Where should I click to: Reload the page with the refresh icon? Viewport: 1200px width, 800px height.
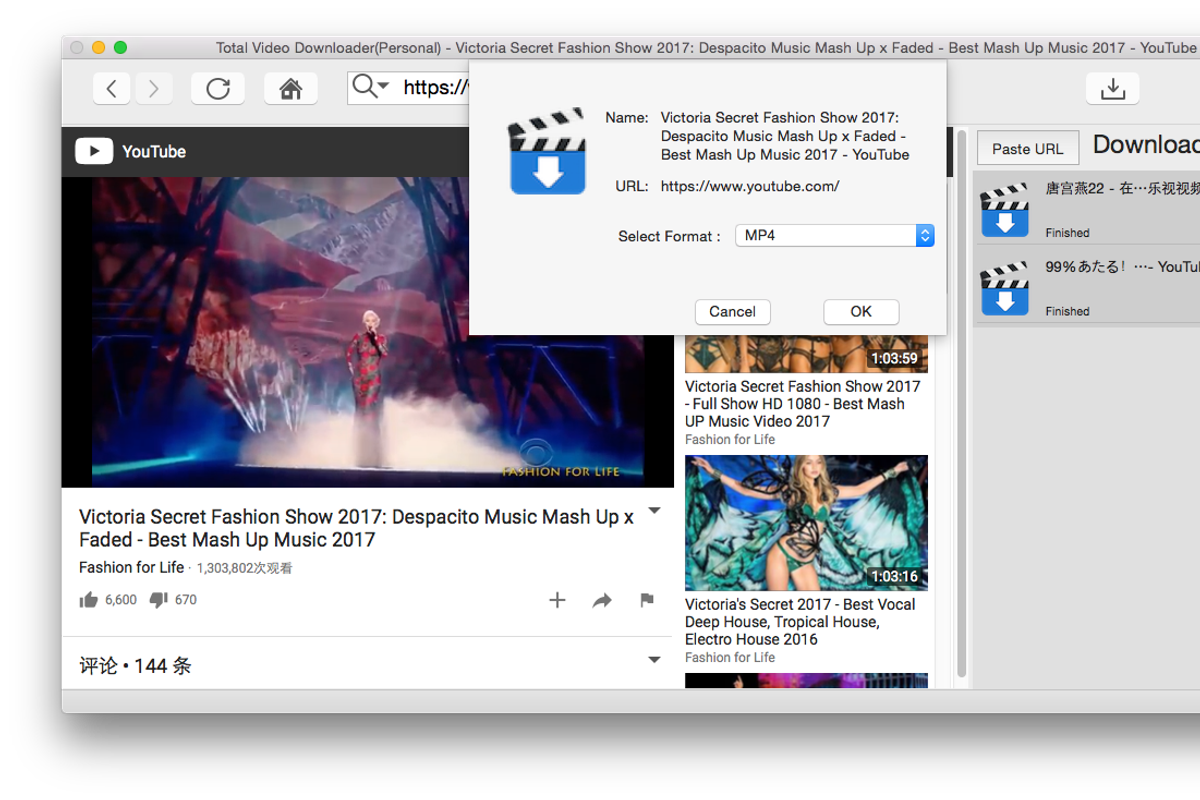pos(218,89)
